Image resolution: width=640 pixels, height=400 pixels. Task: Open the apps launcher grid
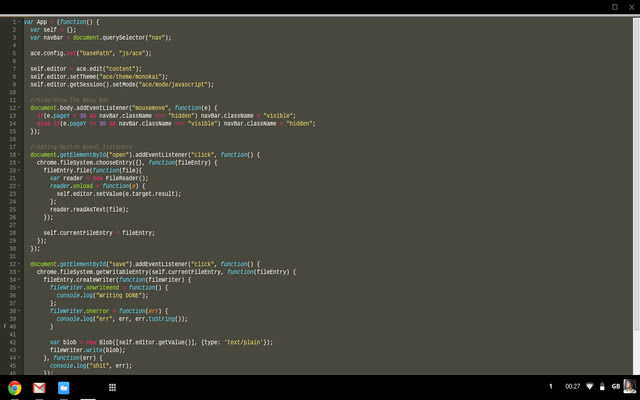click(x=112, y=387)
